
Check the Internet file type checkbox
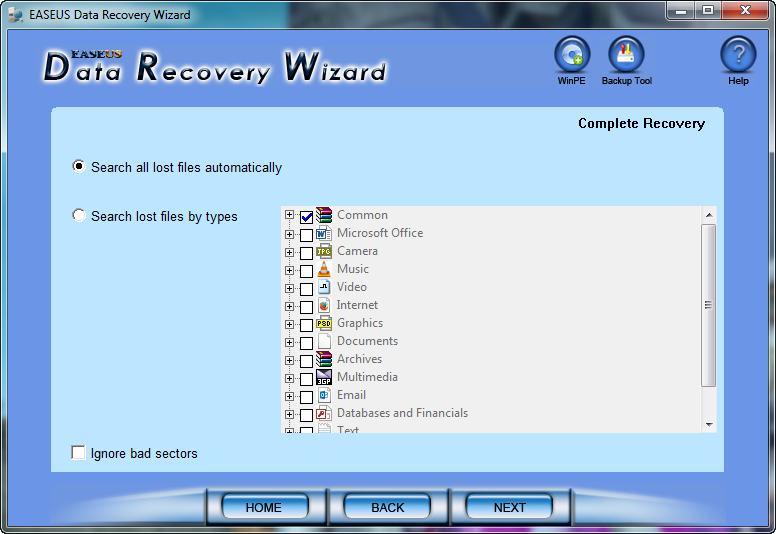[306, 307]
